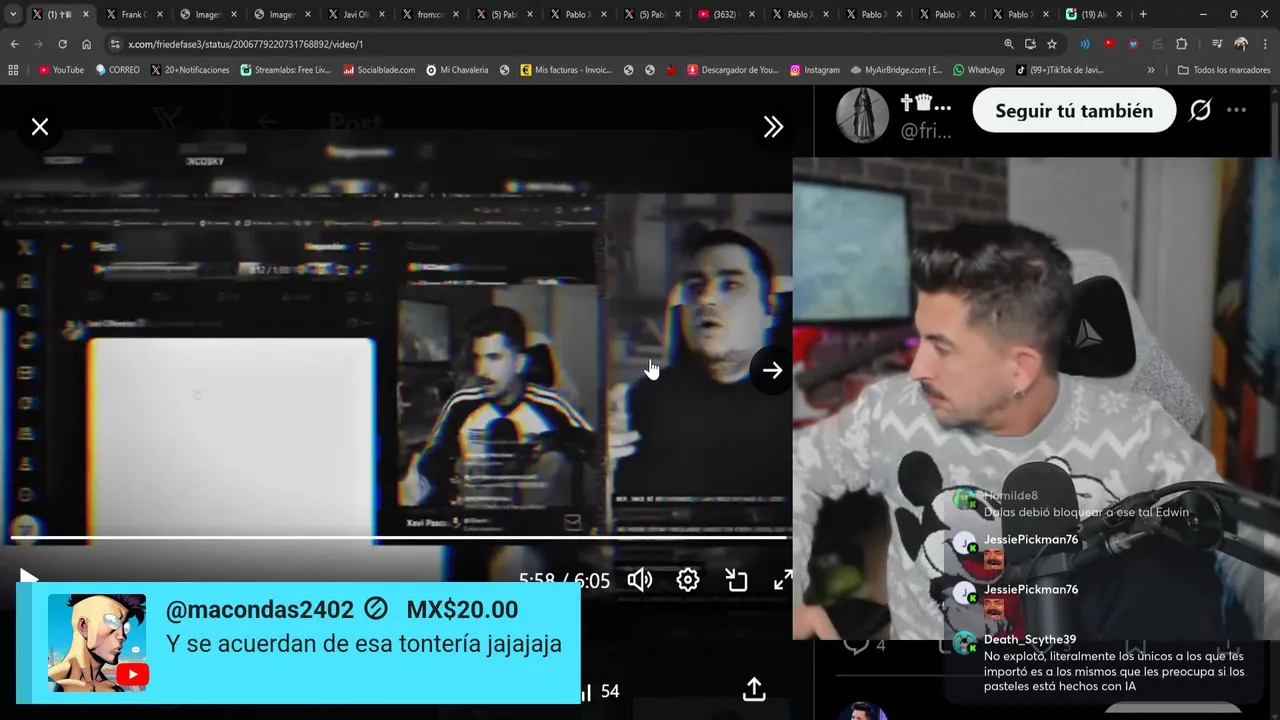Screen dimensions: 1280x720
Task: Open the three-dots more menu on post
Action: (1237, 111)
